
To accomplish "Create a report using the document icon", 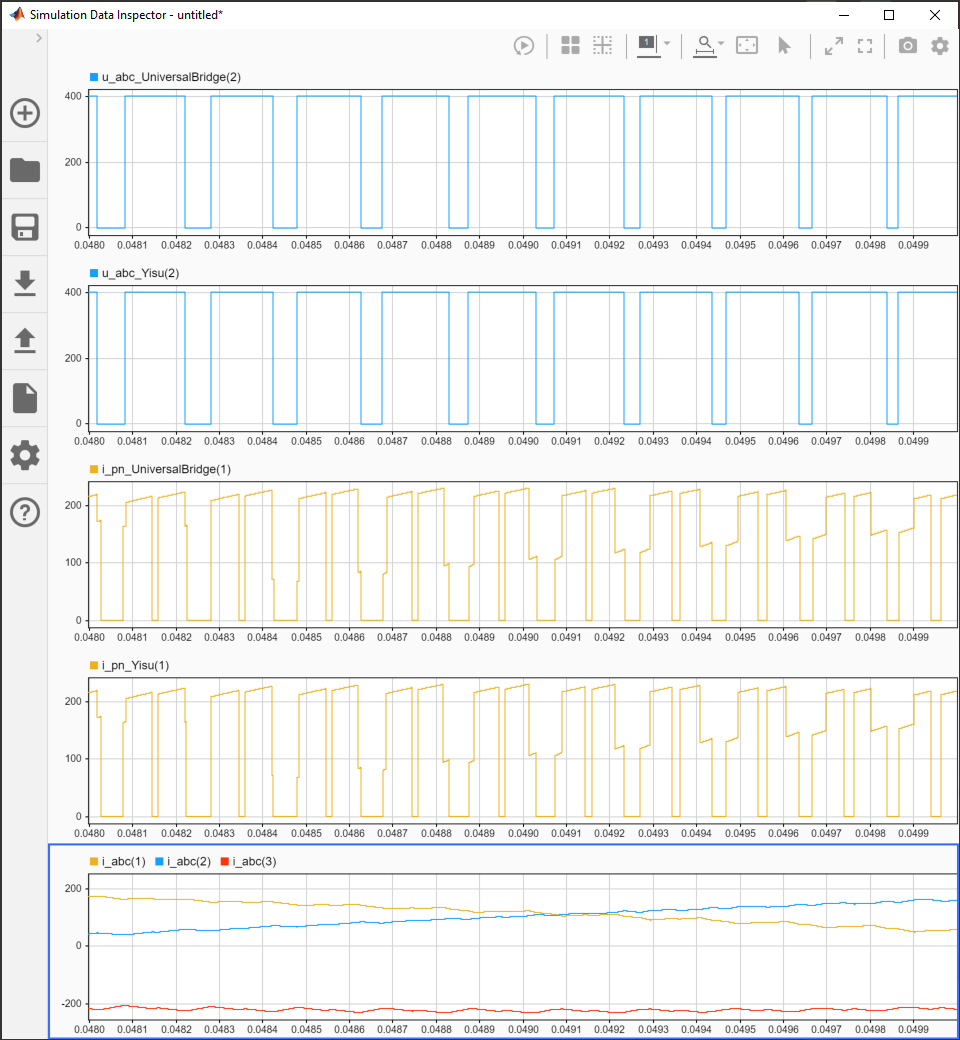I will pos(25,398).
